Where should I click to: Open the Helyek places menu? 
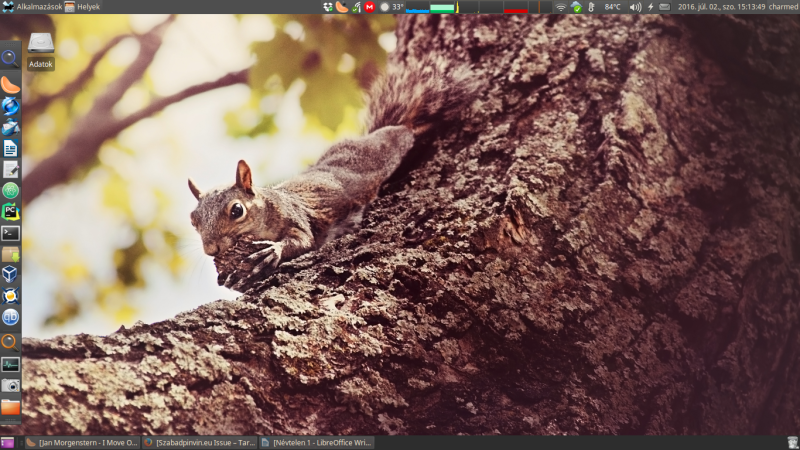[83, 7]
